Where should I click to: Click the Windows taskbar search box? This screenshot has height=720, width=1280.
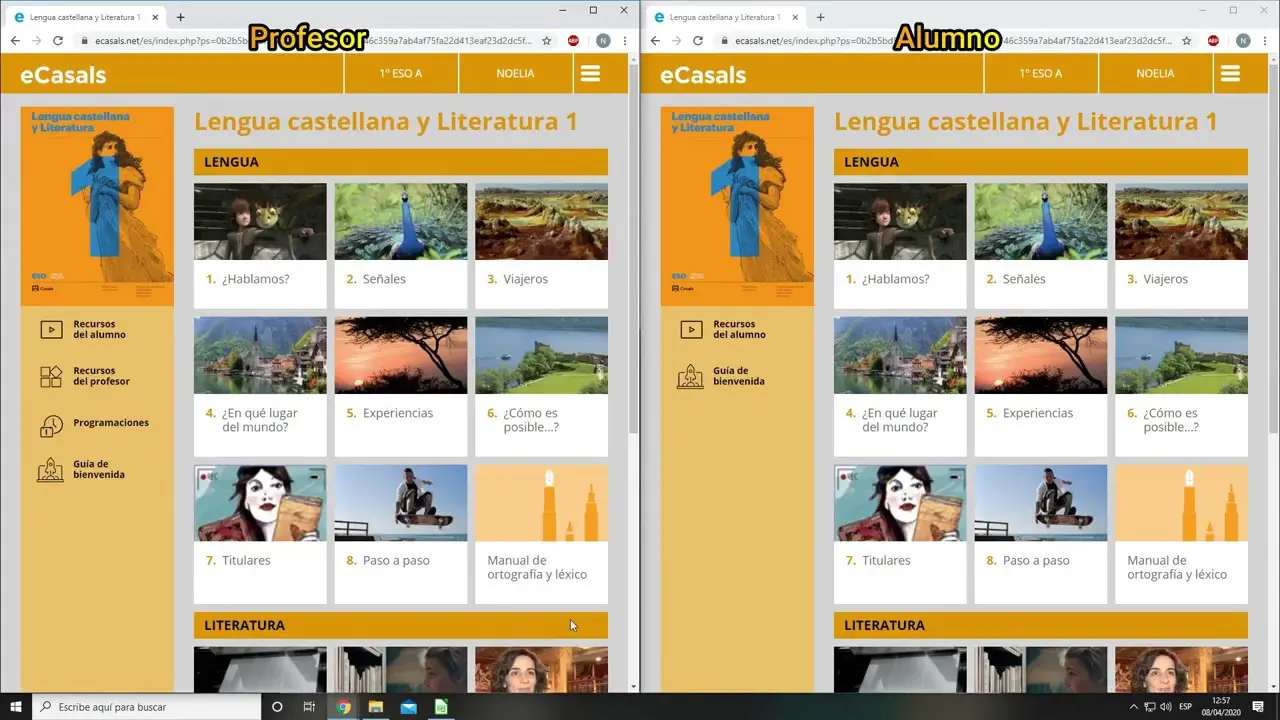[150, 707]
